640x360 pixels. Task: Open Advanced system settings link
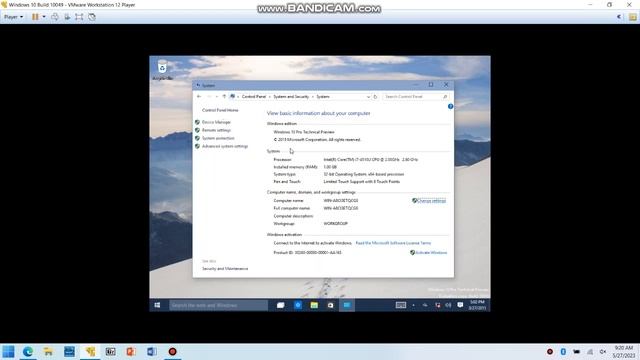click(225, 146)
